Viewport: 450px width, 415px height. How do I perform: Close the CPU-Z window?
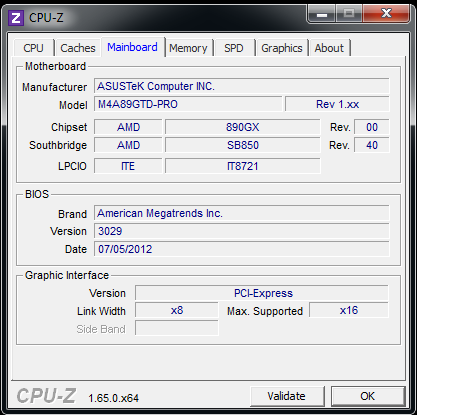coord(386,13)
